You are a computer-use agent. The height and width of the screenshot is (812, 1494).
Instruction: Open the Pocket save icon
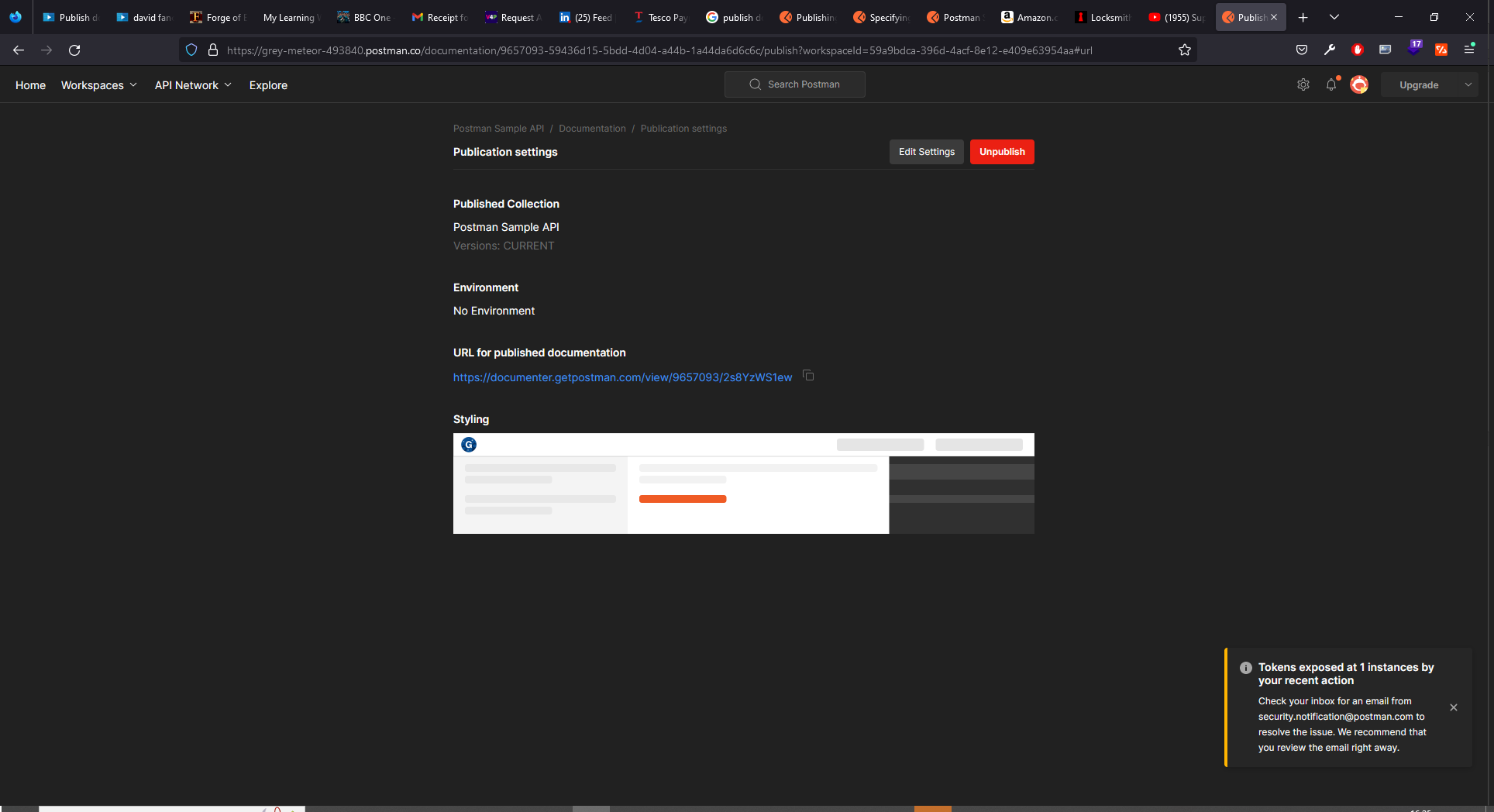(1302, 50)
